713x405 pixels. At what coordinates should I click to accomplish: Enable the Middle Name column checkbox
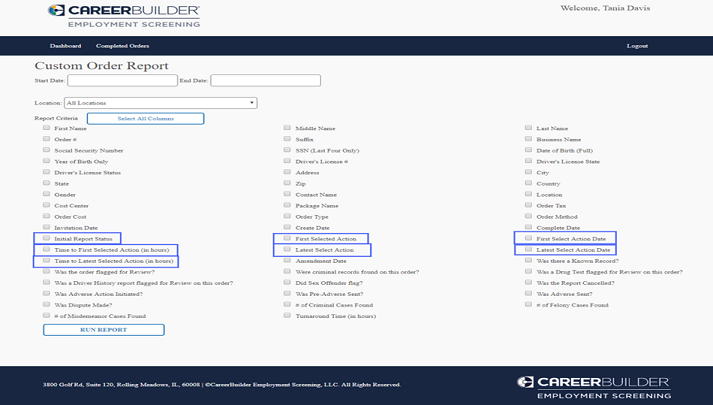pos(288,128)
